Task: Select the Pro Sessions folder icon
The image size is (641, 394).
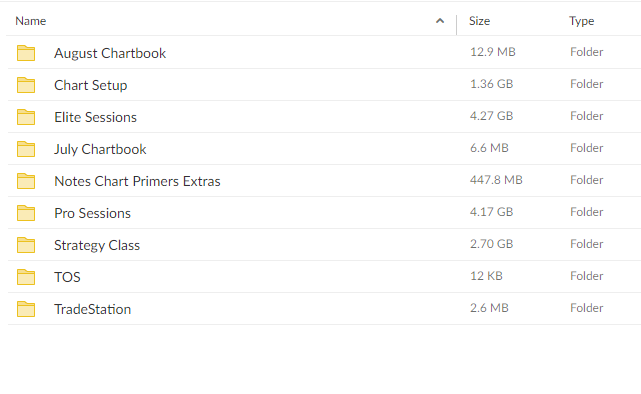Action: click(26, 213)
